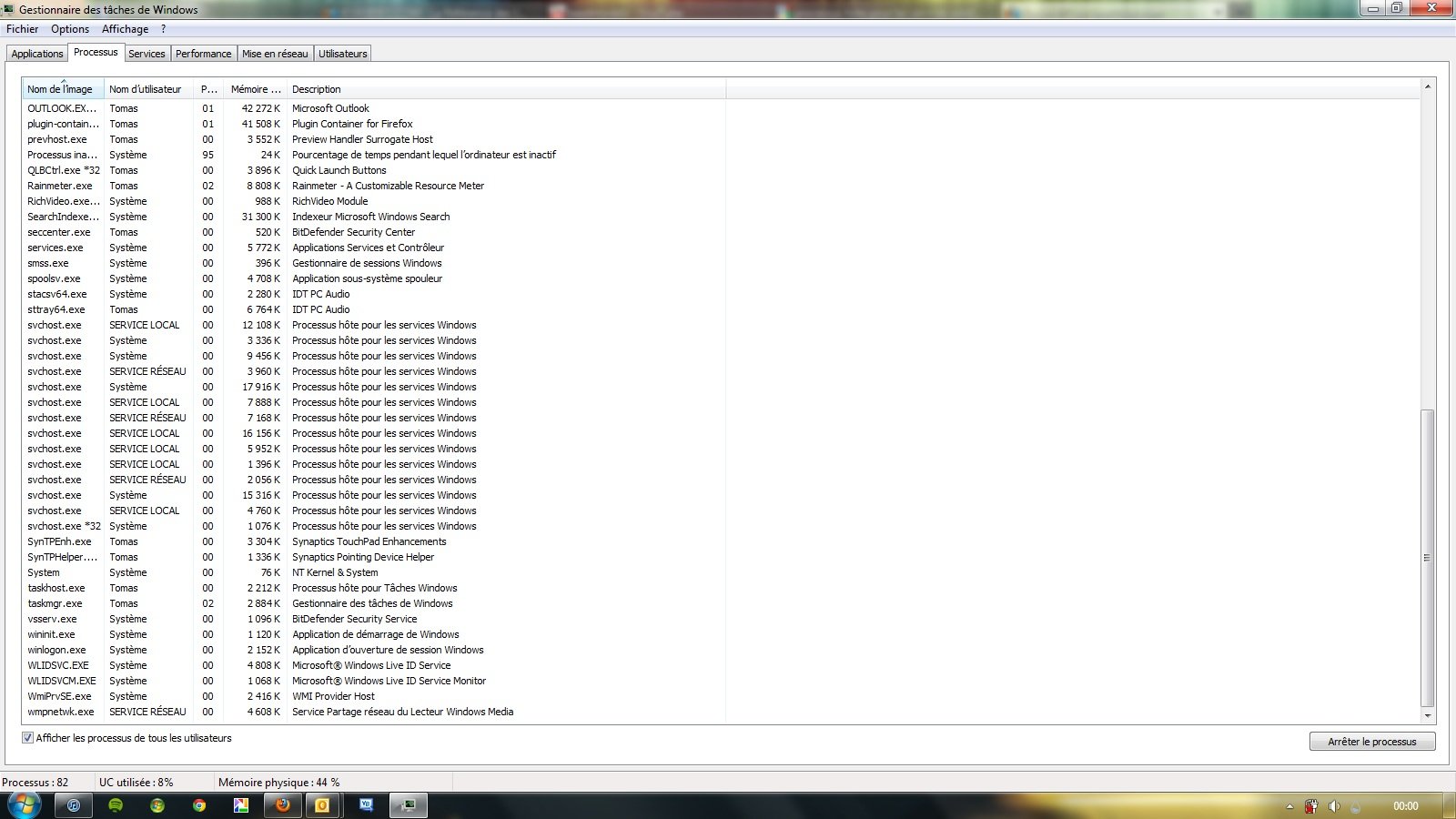The image size is (1456, 819).
Task: Open the Windows Start menu orb
Action: coord(24,805)
